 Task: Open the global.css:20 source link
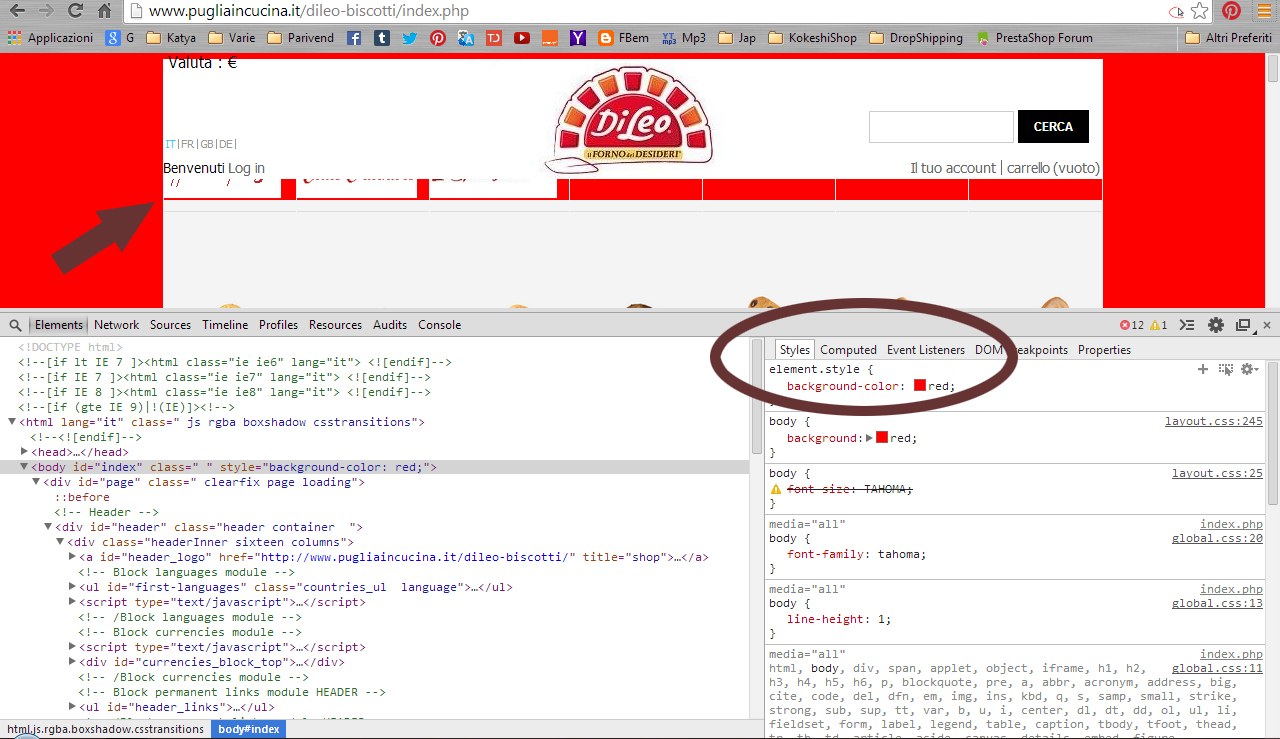coord(1217,539)
